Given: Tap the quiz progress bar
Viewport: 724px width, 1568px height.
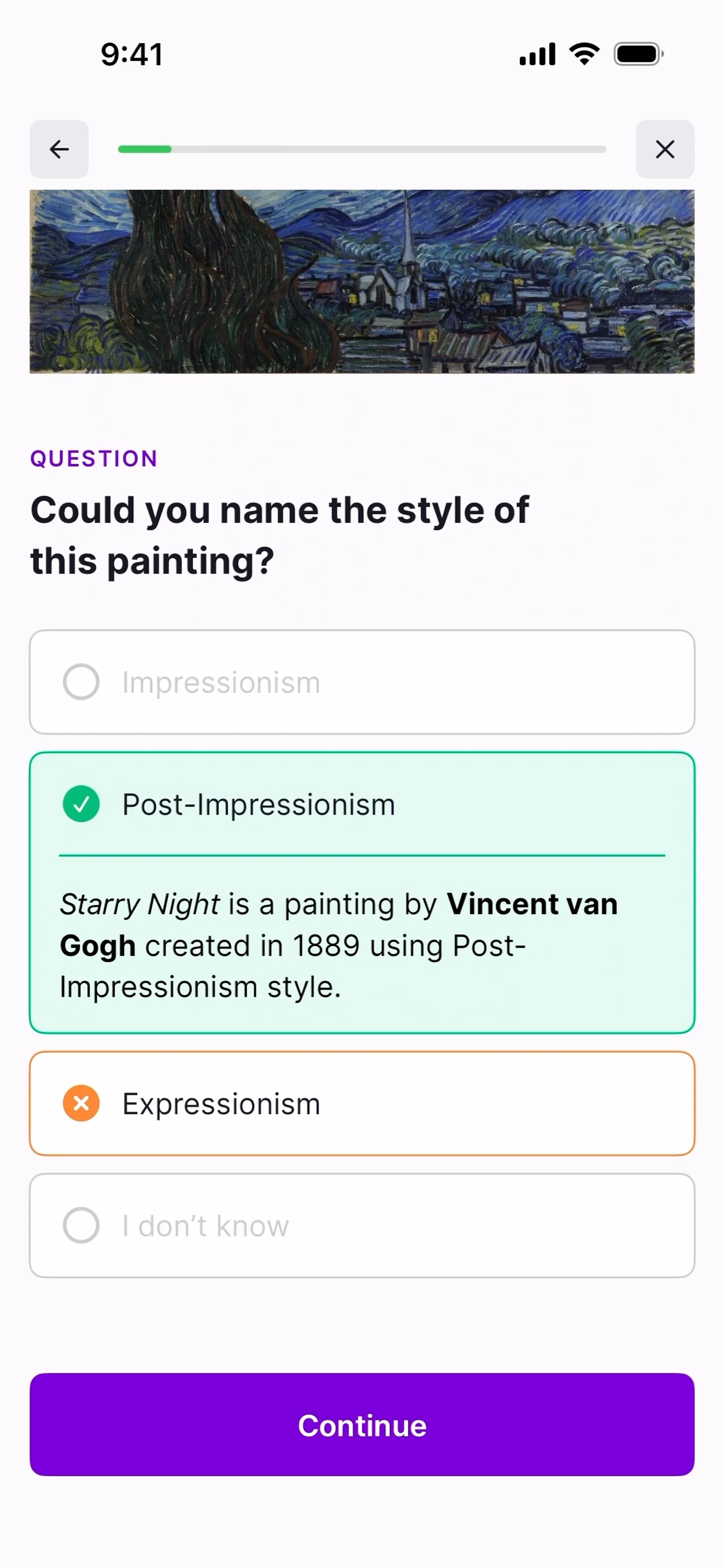Looking at the screenshot, I should [362, 149].
